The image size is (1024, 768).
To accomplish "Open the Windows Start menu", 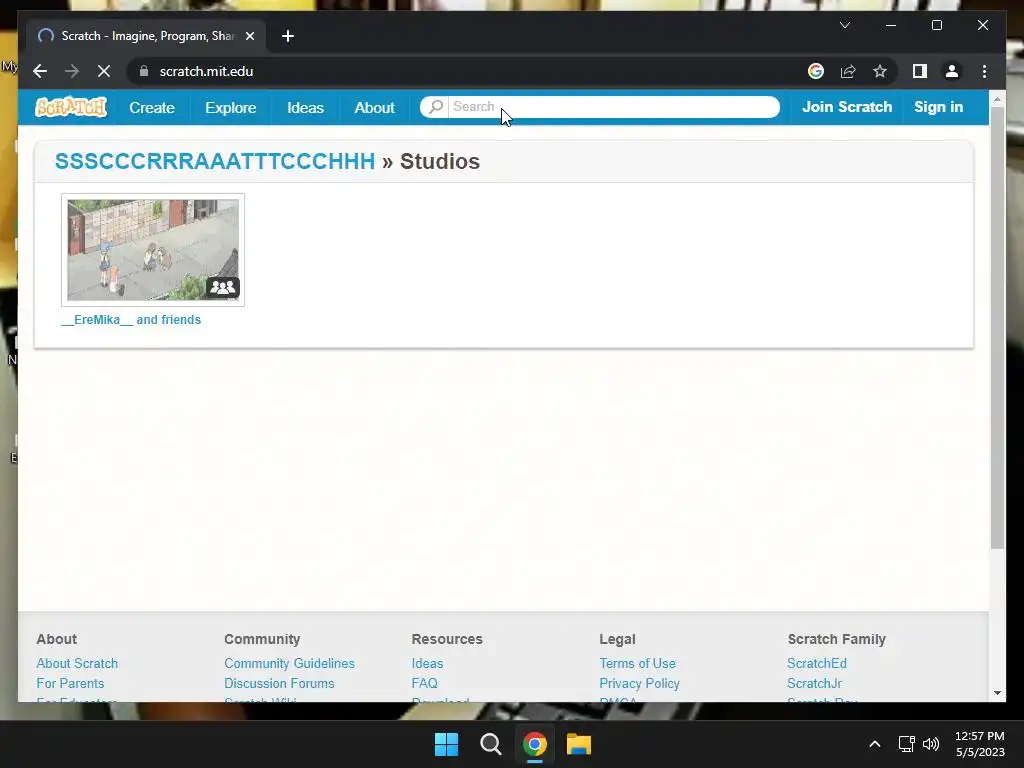I will pos(447,744).
